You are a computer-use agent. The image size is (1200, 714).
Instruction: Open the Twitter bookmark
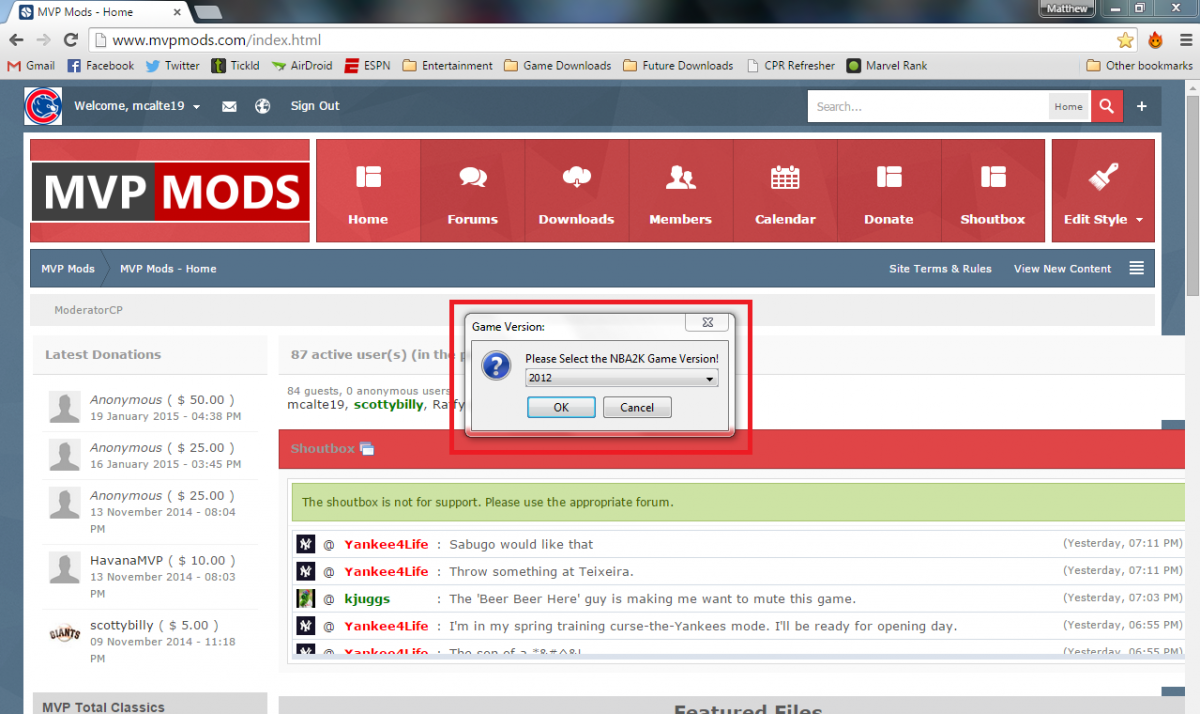pyautogui.click(x=172, y=66)
